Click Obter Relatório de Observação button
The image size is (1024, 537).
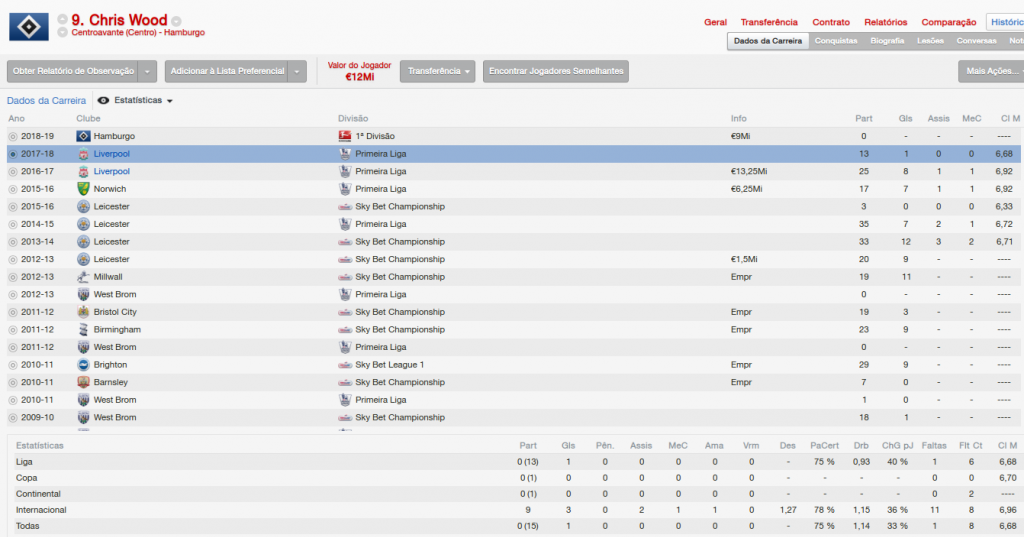point(73,71)
